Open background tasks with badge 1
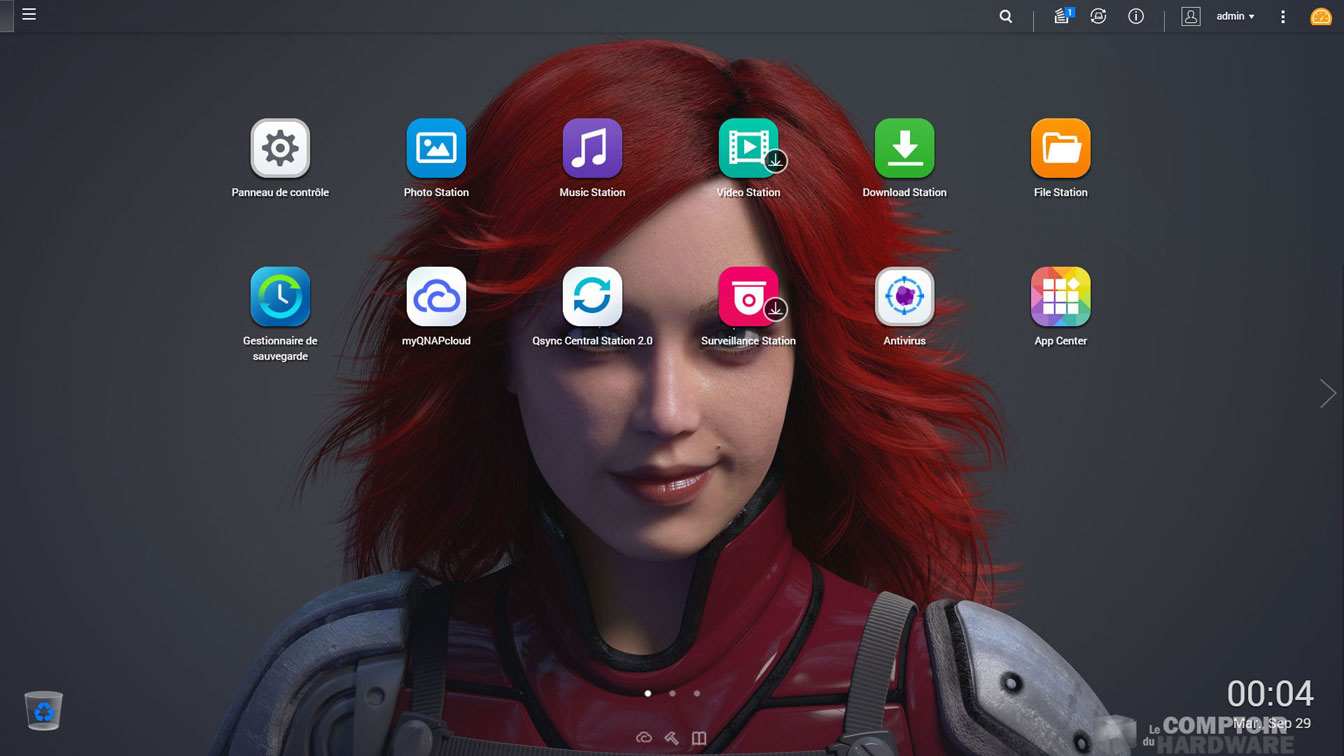Screen dimensions: 1344x756 coord(1062,16)
